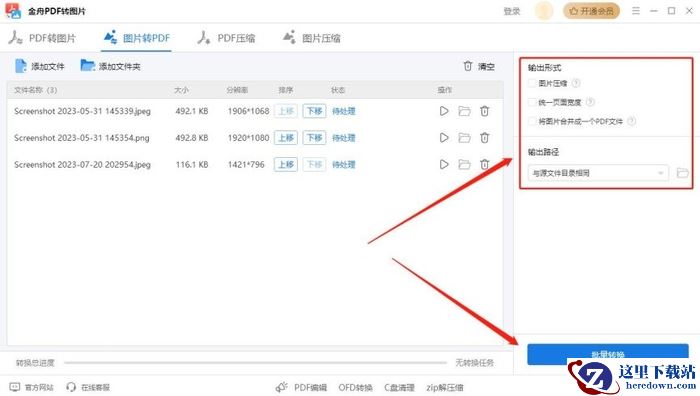Preview the Screenshot 145354.png file

(x=444, y=138)
